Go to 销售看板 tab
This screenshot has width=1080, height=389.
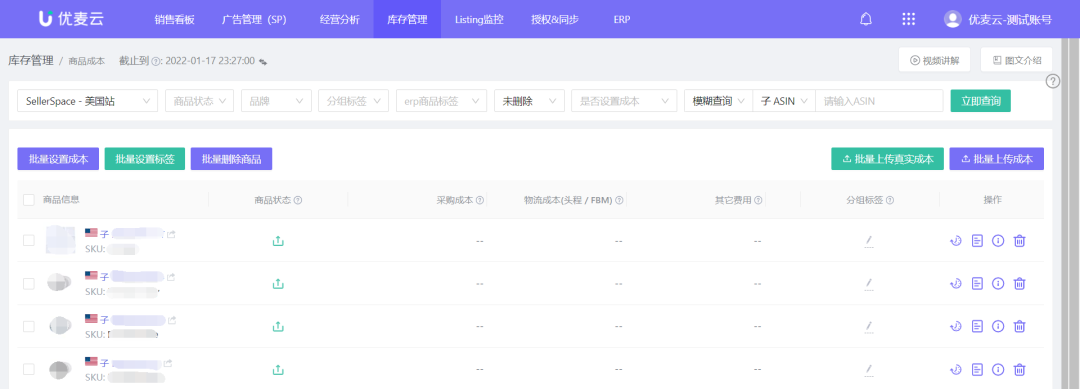175,19
